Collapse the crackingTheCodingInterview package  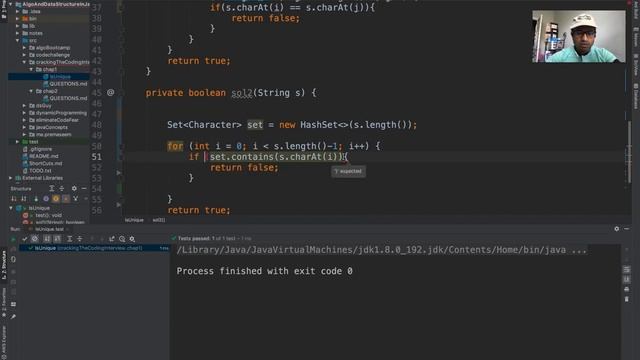(24, 62)
